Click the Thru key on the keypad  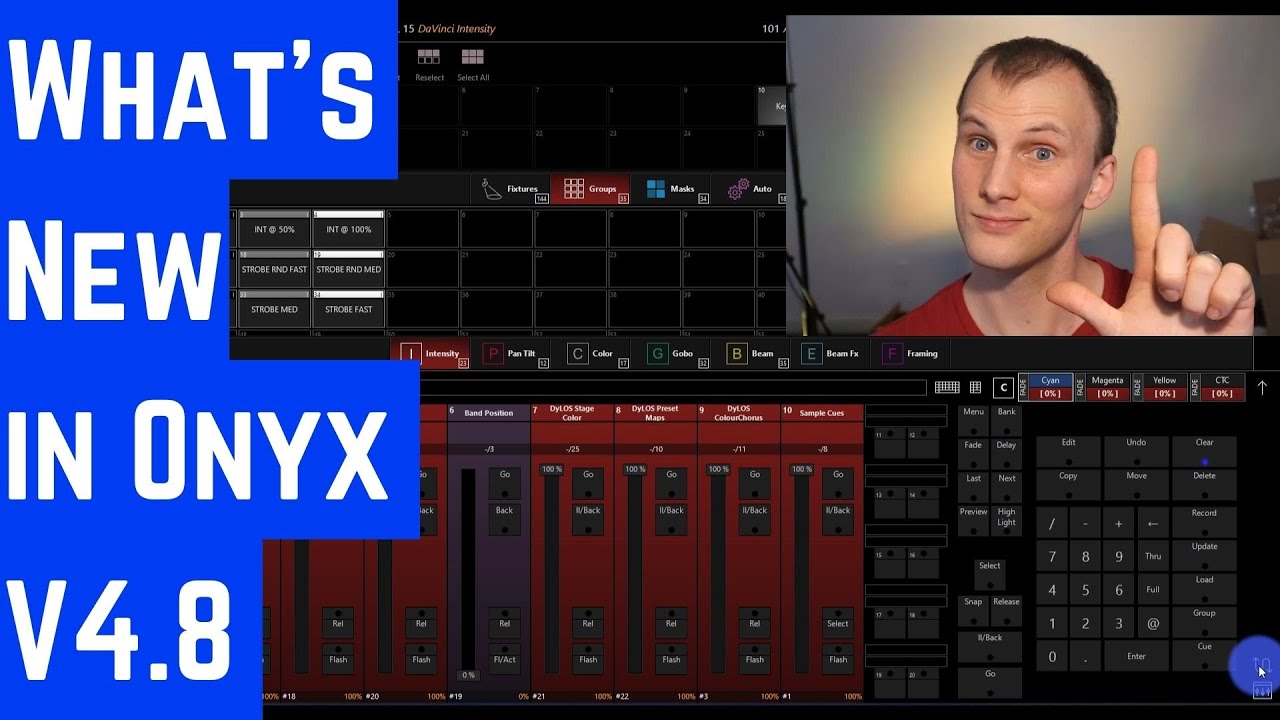[1153, 557]
